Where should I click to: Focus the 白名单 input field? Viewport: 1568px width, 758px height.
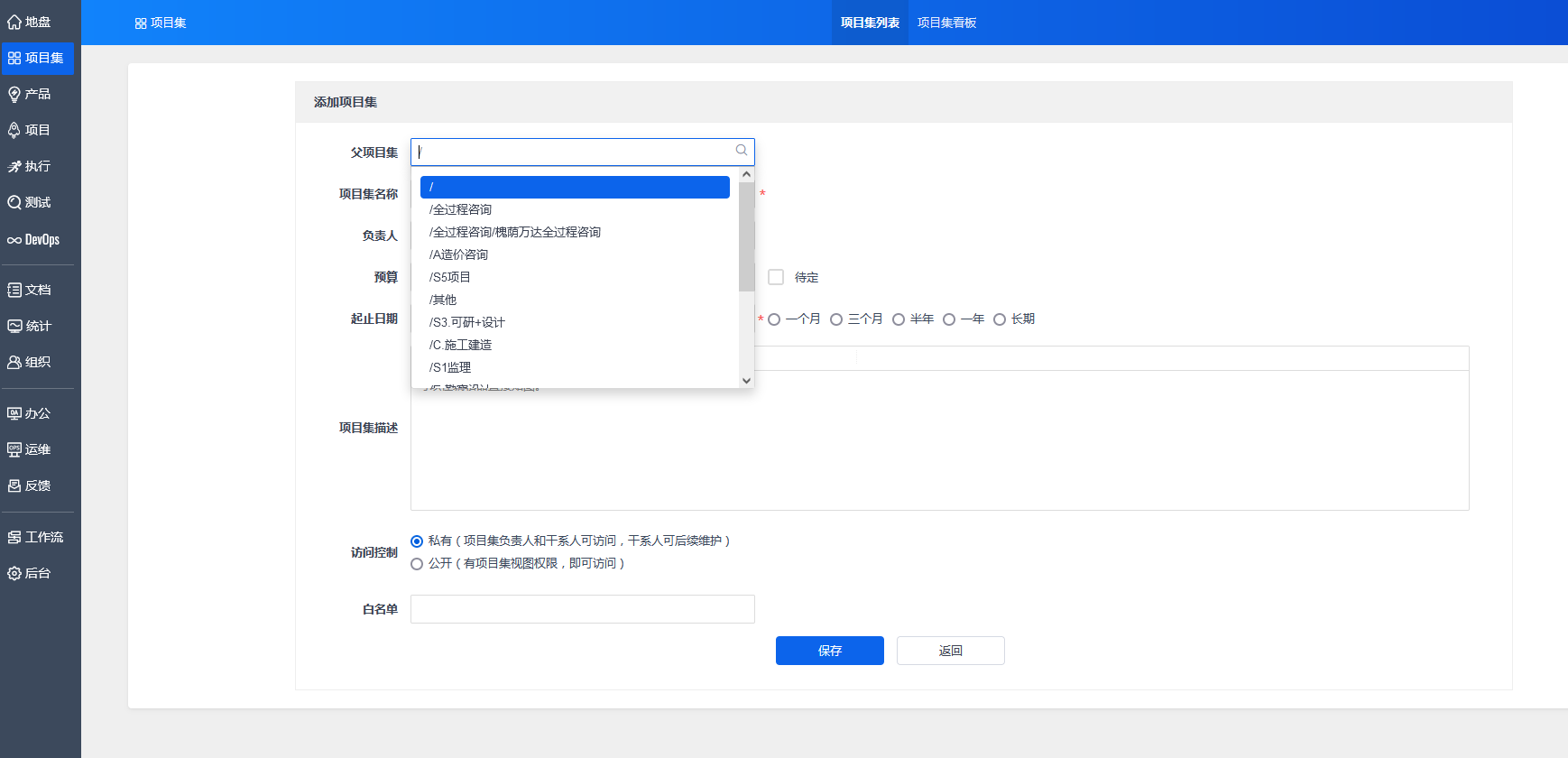(x=582, y=609)
